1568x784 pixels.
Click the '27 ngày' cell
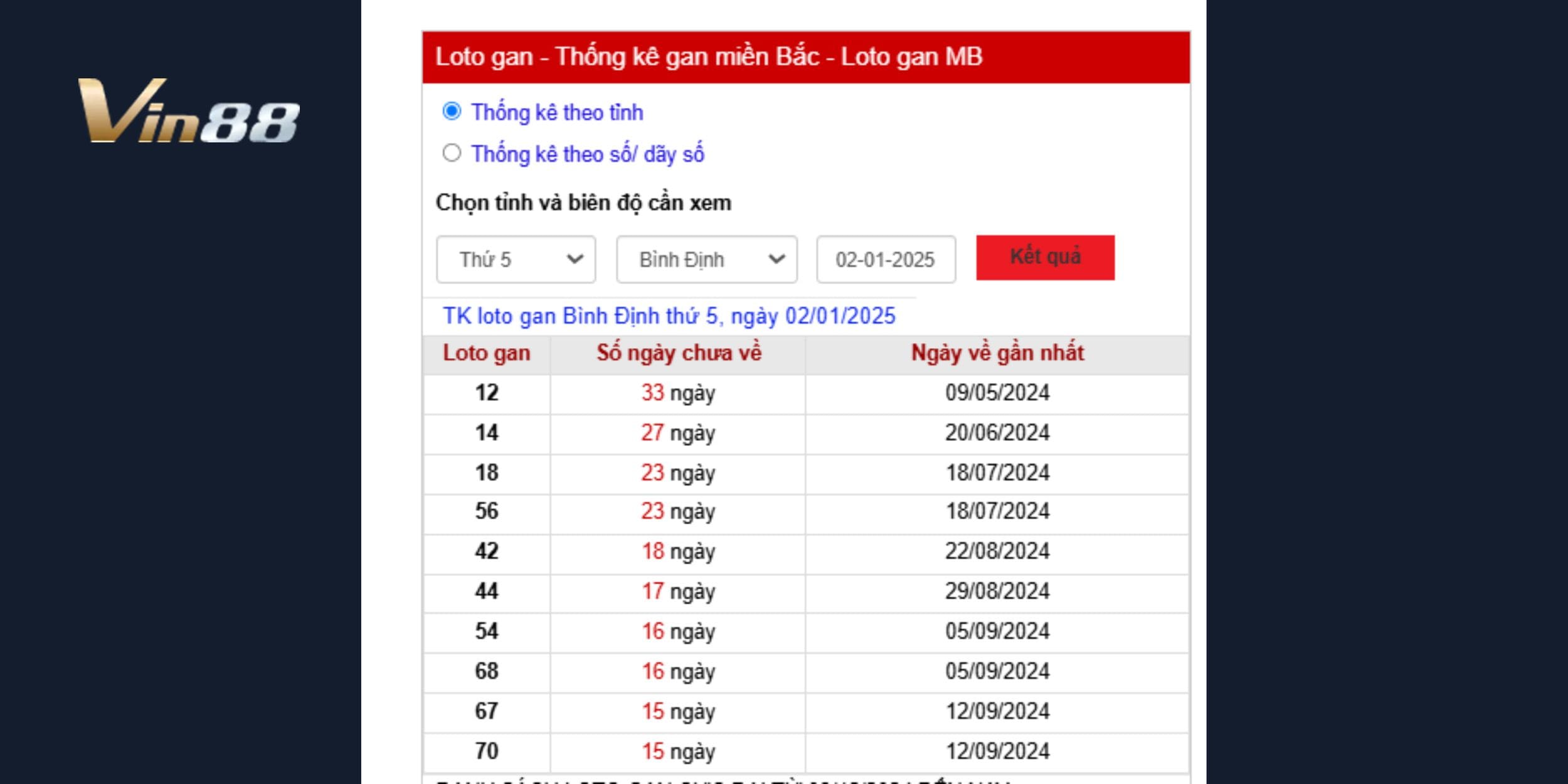tap(678, 433)
